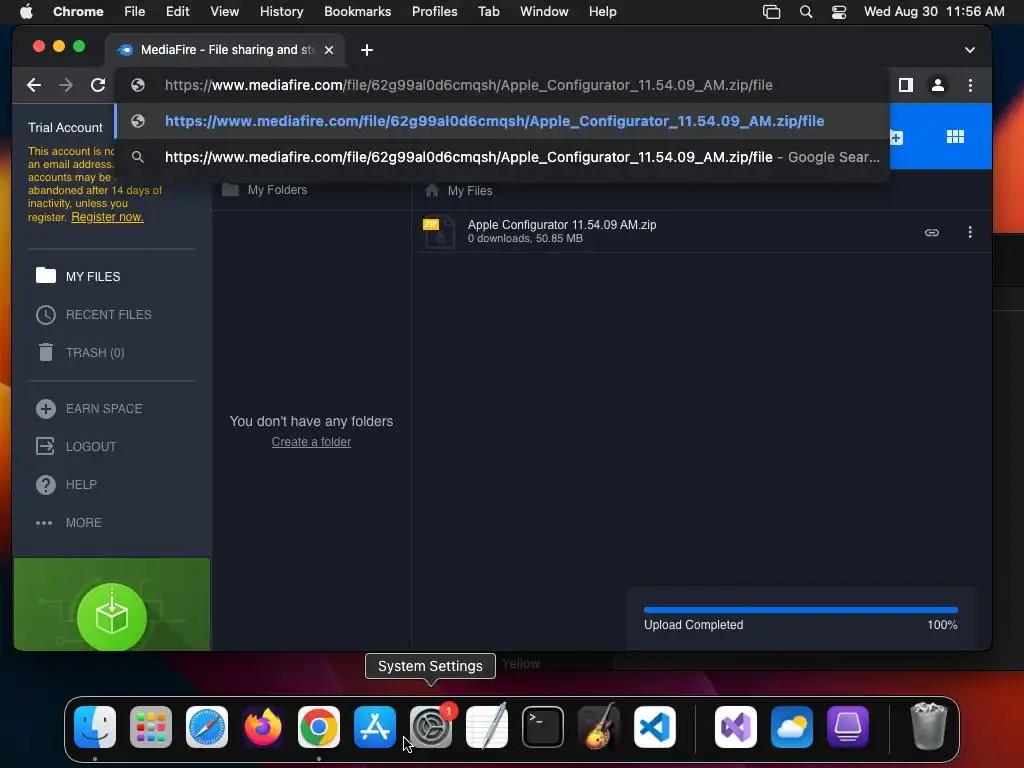Open Weather app from the Dock

[x=792, y=727]
